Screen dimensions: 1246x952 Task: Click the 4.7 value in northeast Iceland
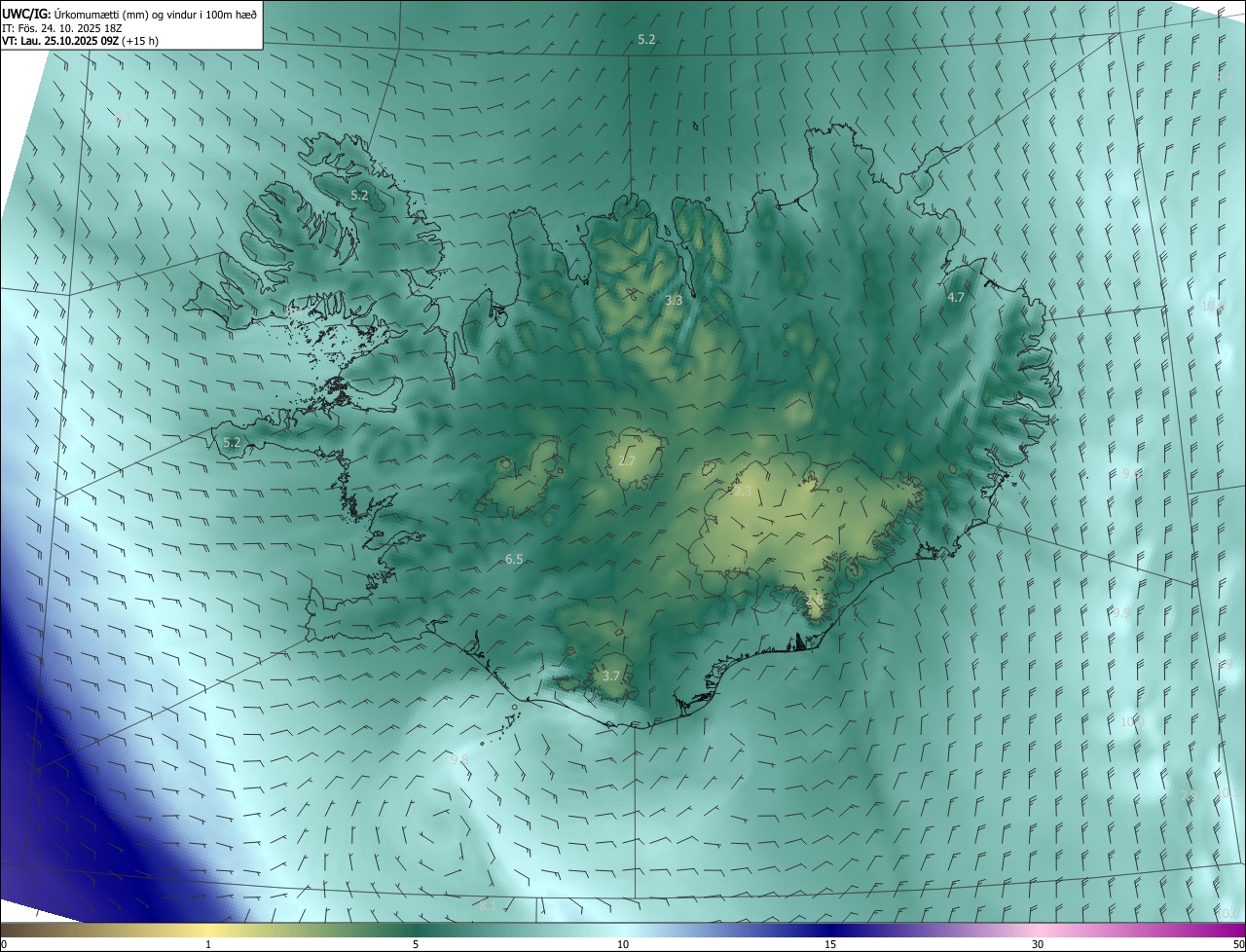pos(955,297)
